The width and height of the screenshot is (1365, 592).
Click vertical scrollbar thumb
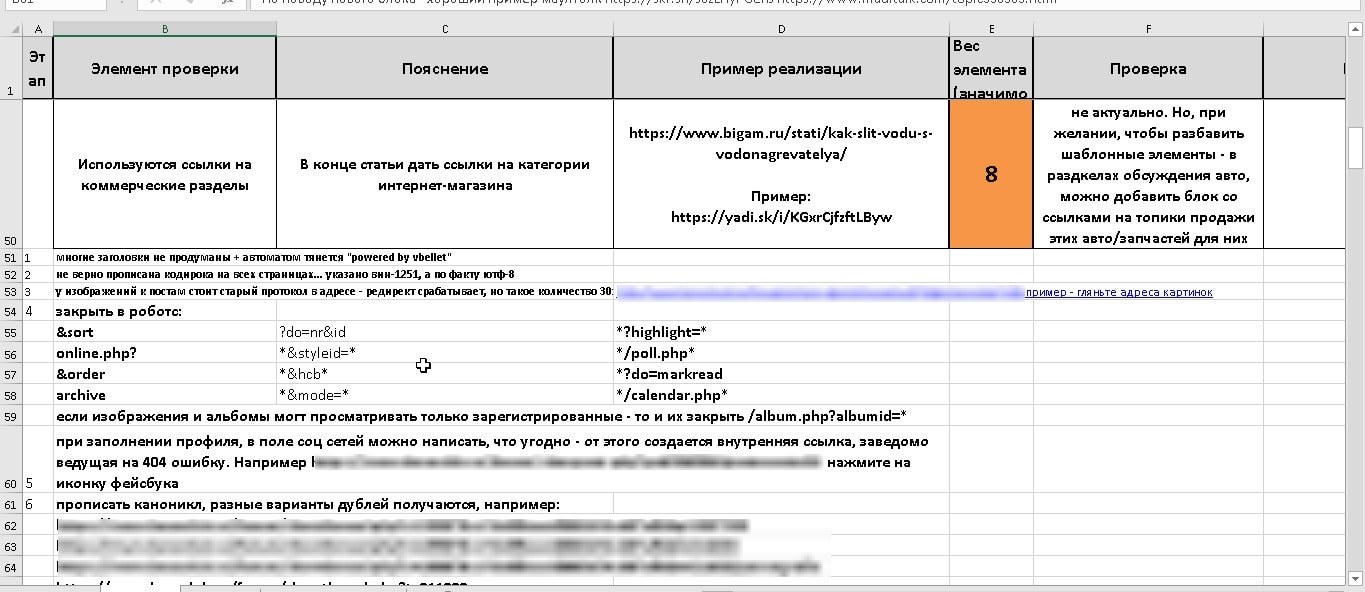pos(1356,147)
